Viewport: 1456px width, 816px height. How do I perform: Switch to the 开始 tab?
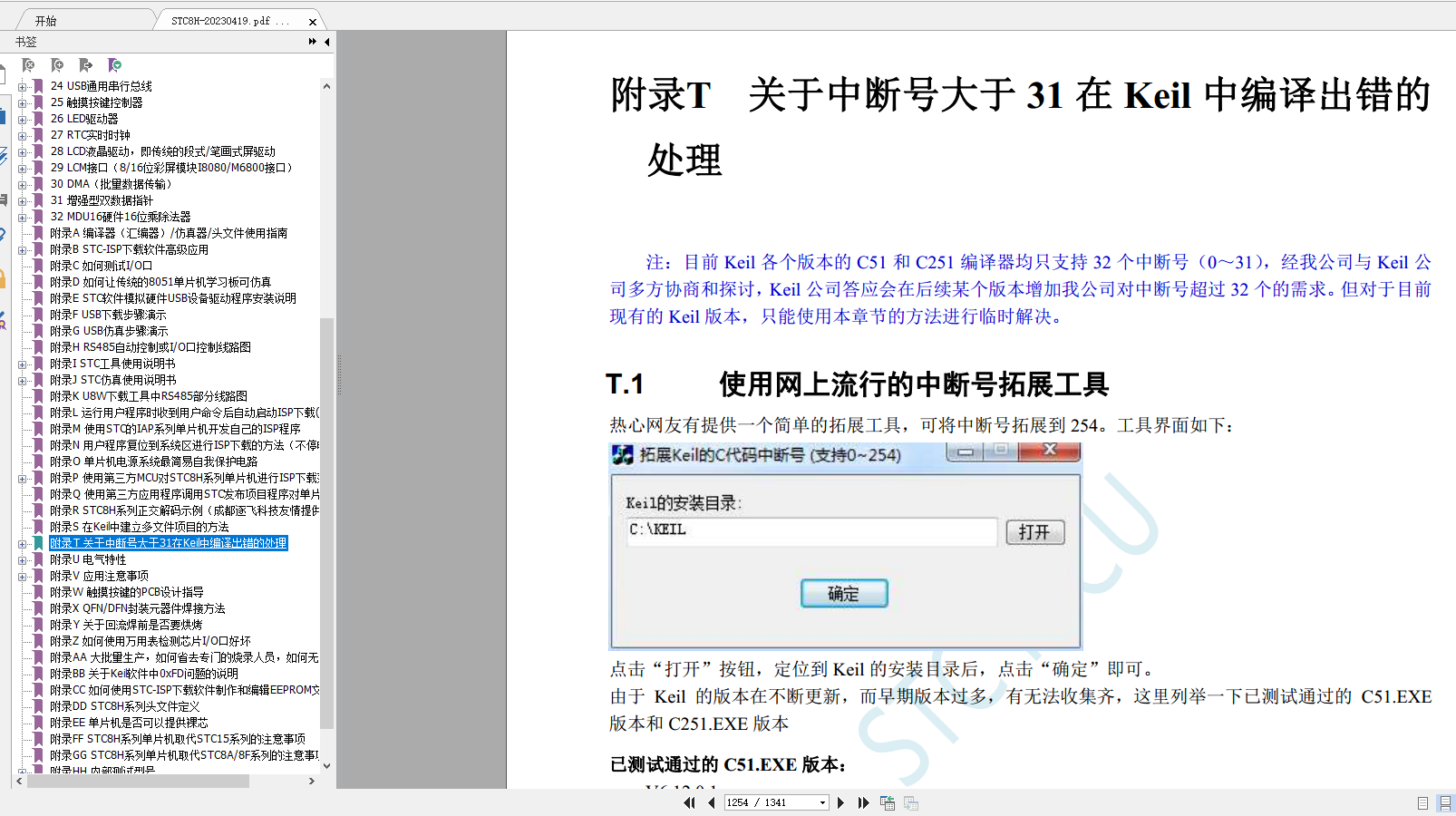pos(45,21)
